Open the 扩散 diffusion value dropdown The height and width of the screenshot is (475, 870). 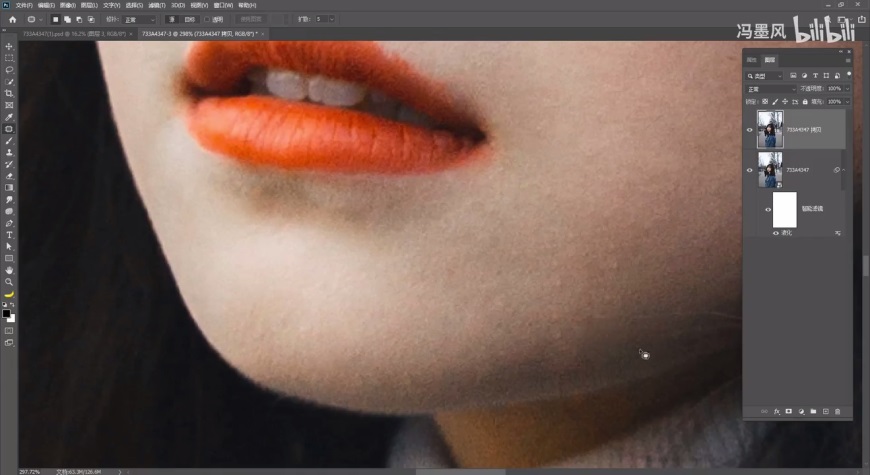click(332, 19)
